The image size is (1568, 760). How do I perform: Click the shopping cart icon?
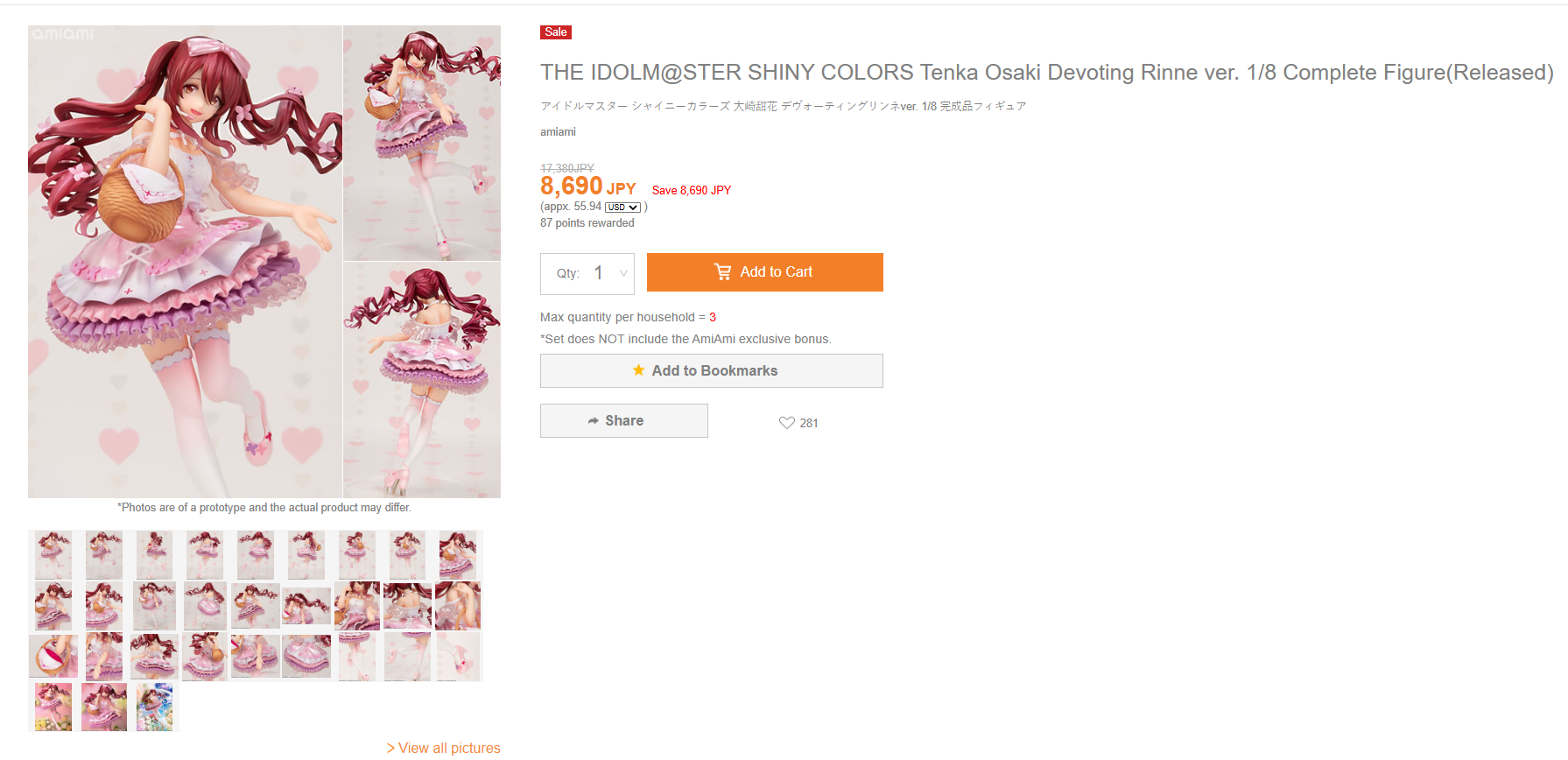[723, 272]
